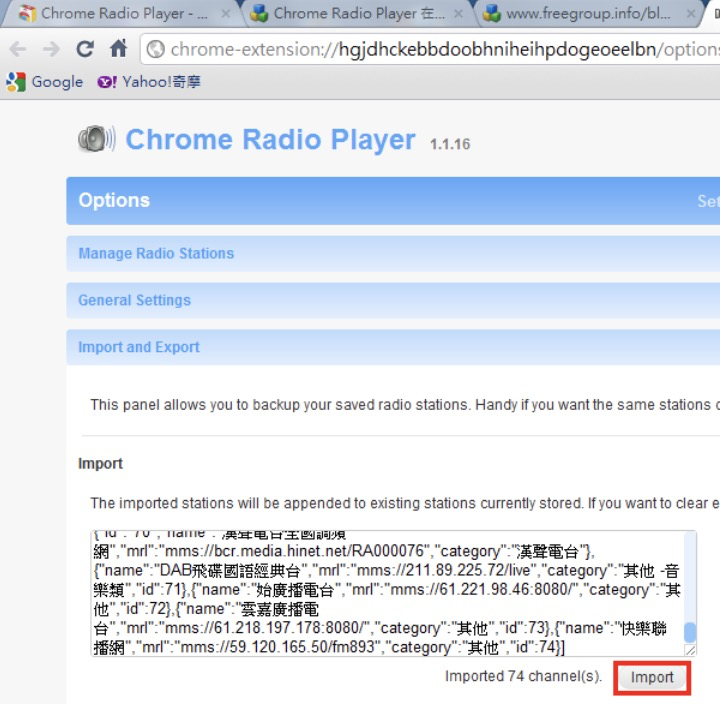Go to the browser home page

pyautogui.click(x=118, y=48)
